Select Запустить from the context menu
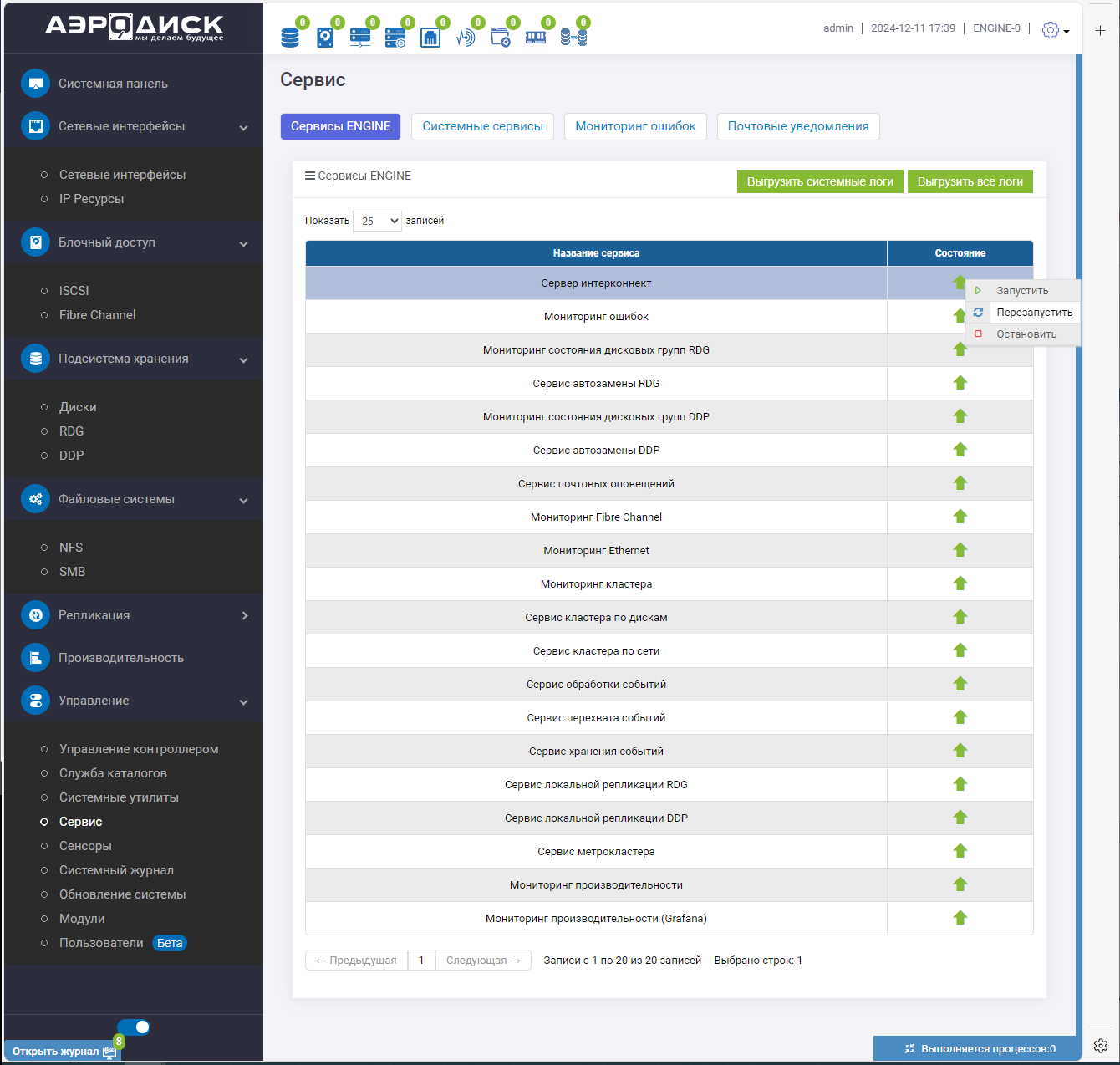Viewport: 1120px width, 1065px height. (x=1022, y=291)
